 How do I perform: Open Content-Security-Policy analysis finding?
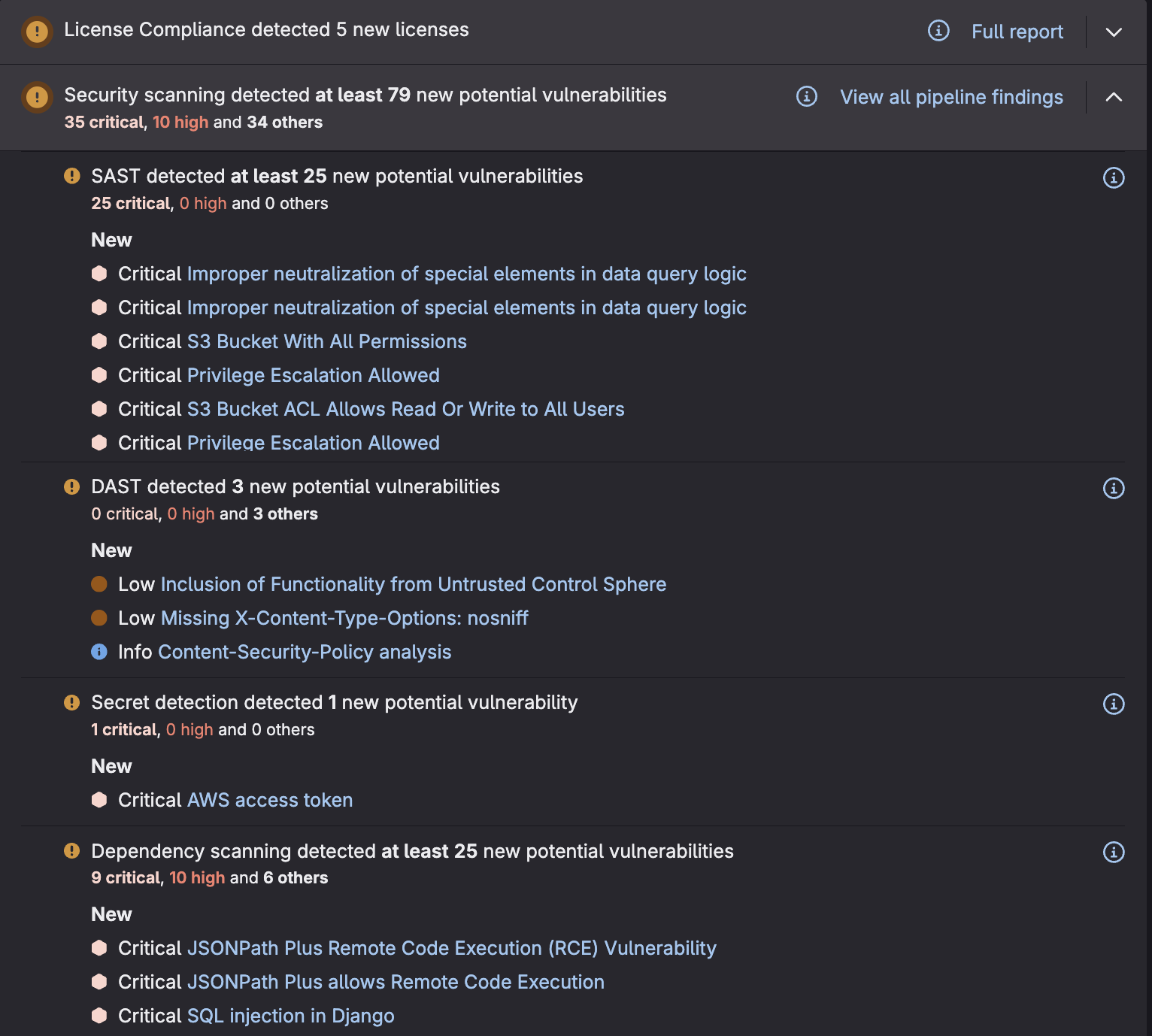[305, 652]
